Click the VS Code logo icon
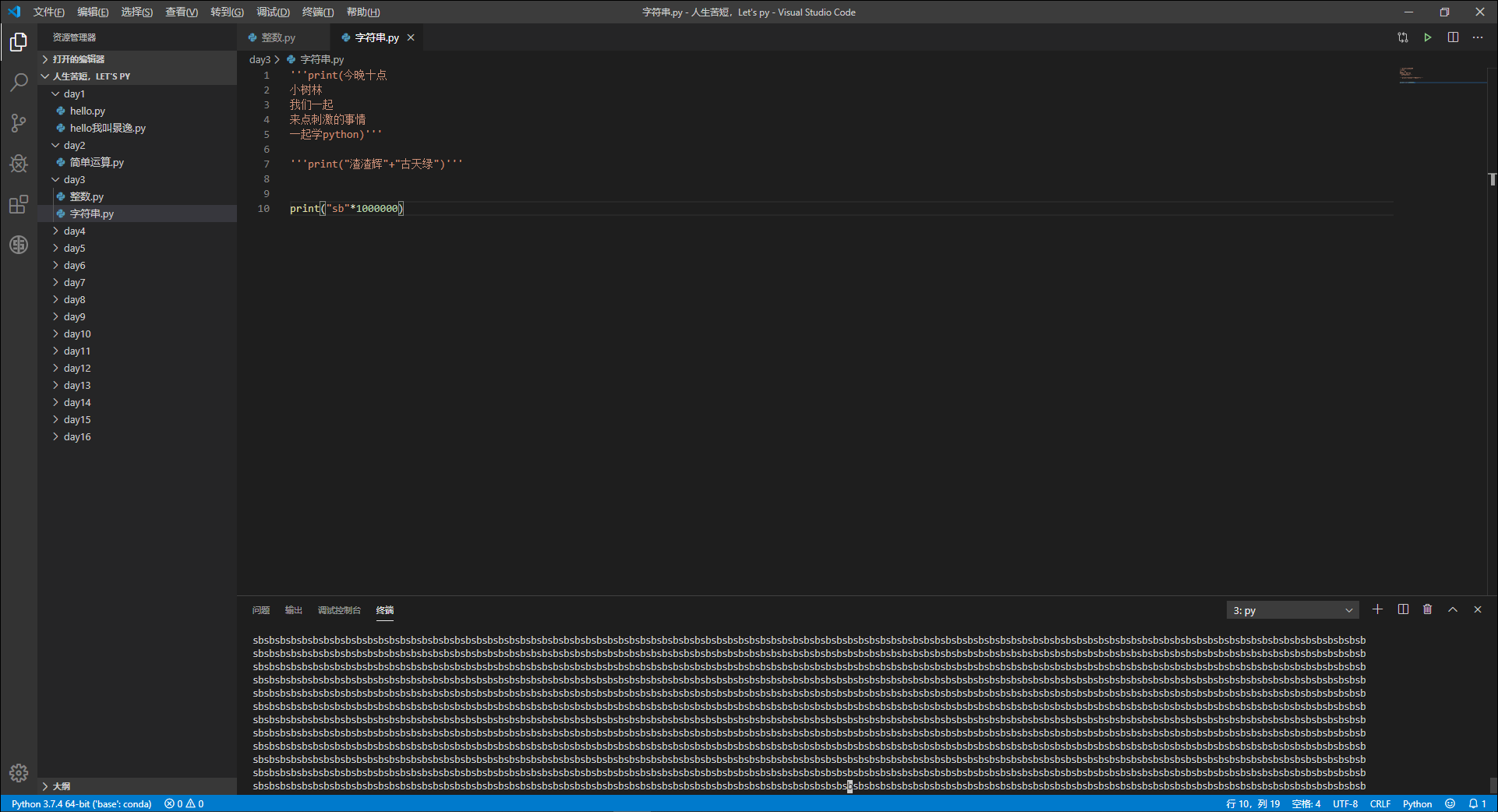Screen dimensions: 1498x812 (14, 12)
